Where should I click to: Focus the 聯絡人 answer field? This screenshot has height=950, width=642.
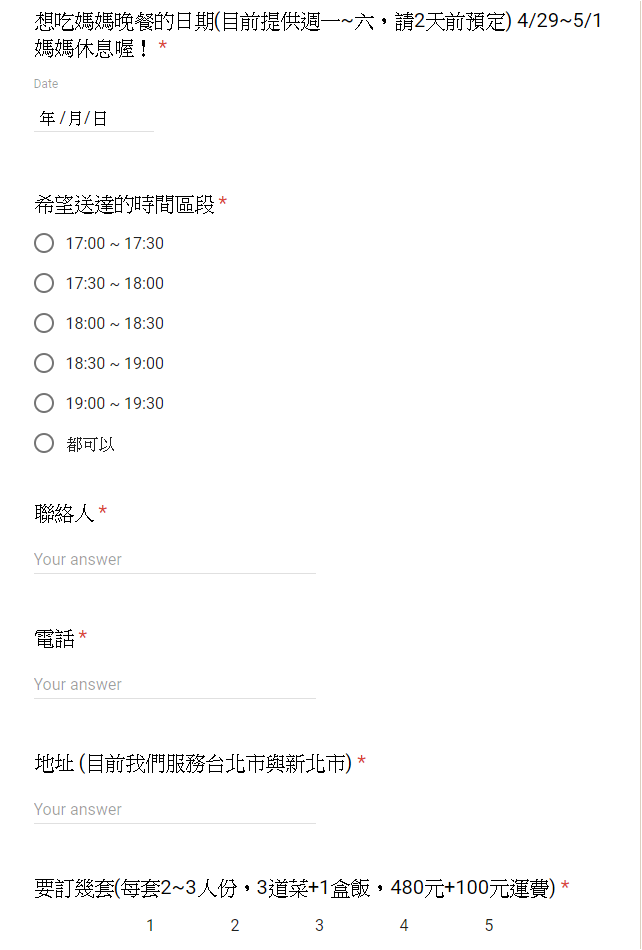pyautogui.click(x=174, y=559)
